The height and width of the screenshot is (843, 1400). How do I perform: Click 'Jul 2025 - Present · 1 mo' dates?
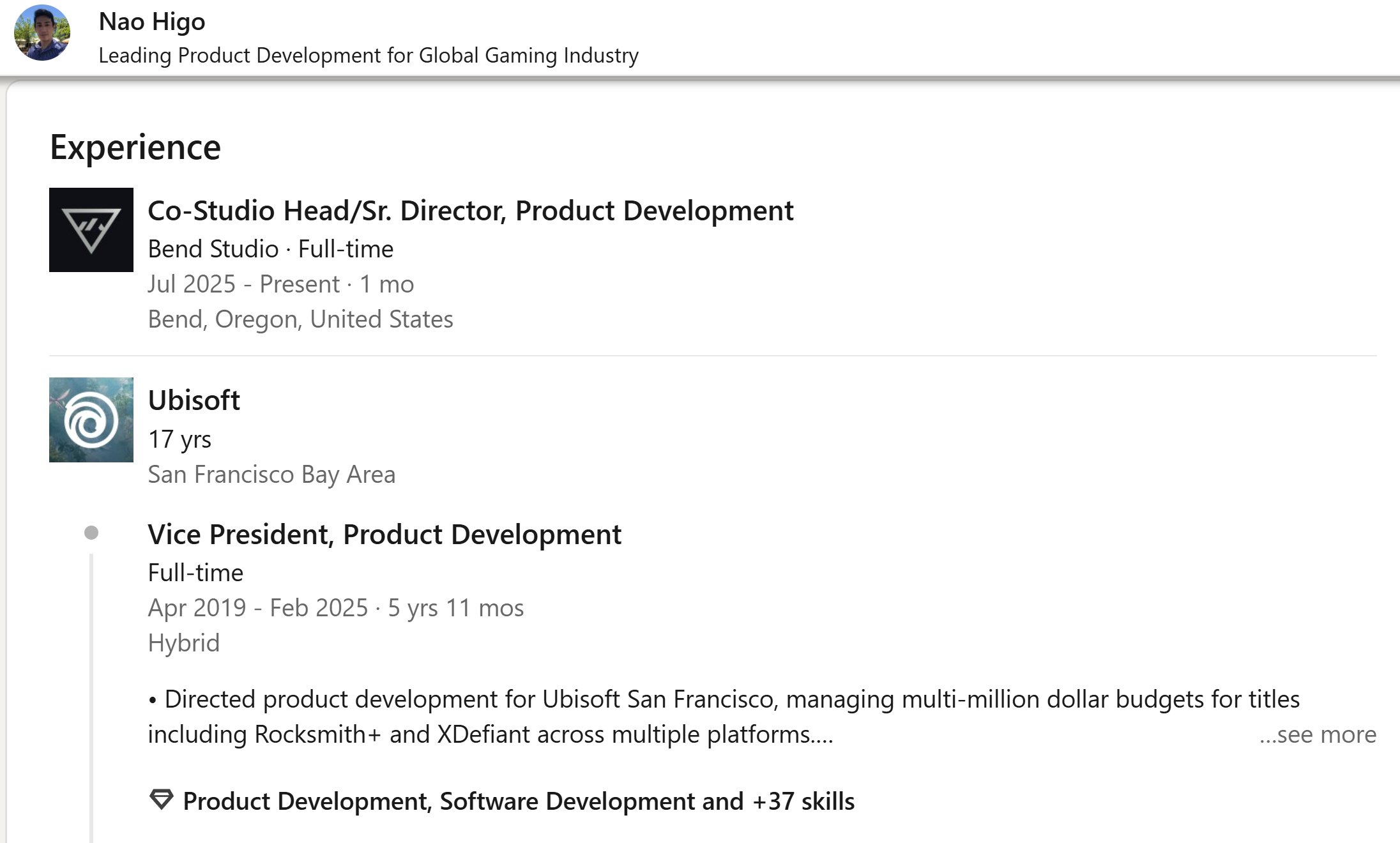(x=281, y=284)
